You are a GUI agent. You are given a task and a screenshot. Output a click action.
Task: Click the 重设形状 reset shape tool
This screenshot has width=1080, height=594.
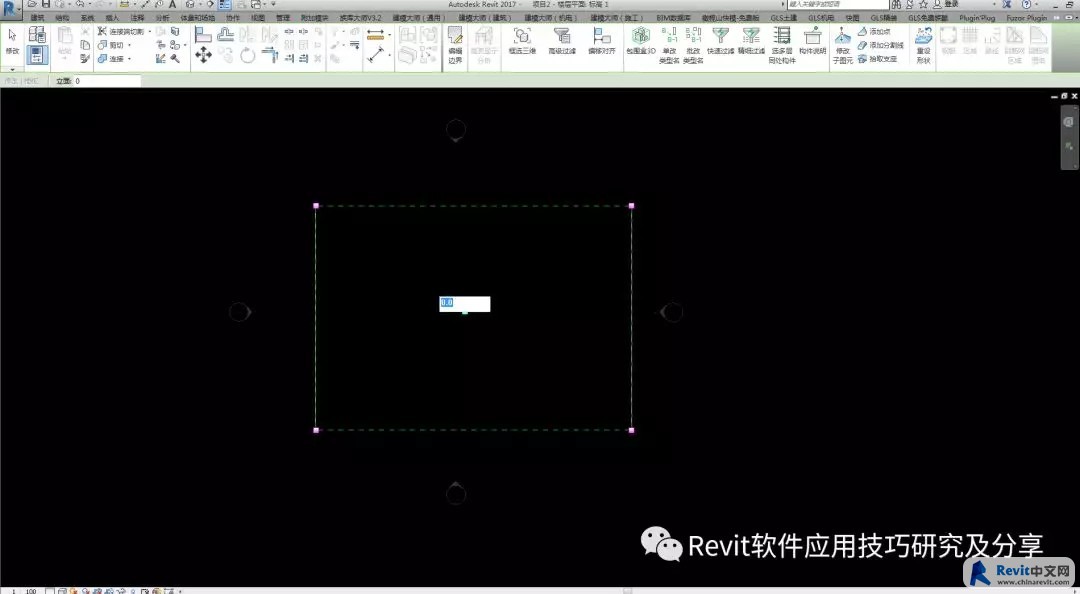coord(924,45)
